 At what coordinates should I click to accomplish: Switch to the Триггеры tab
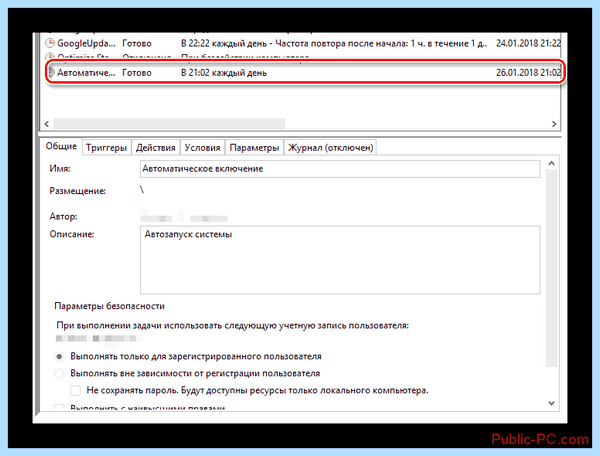106,148
